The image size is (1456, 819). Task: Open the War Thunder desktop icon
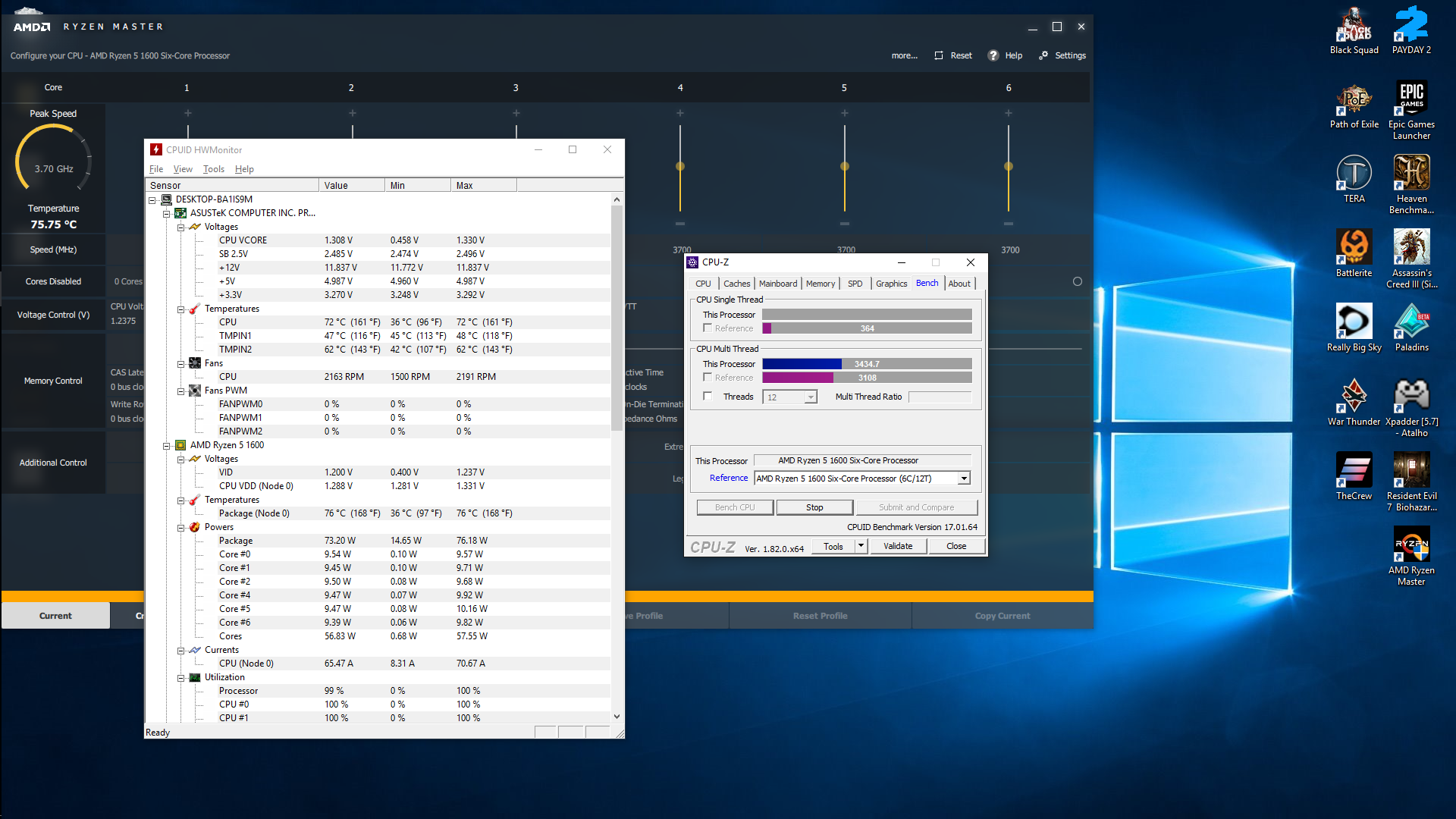click(x=1354, y=403)
